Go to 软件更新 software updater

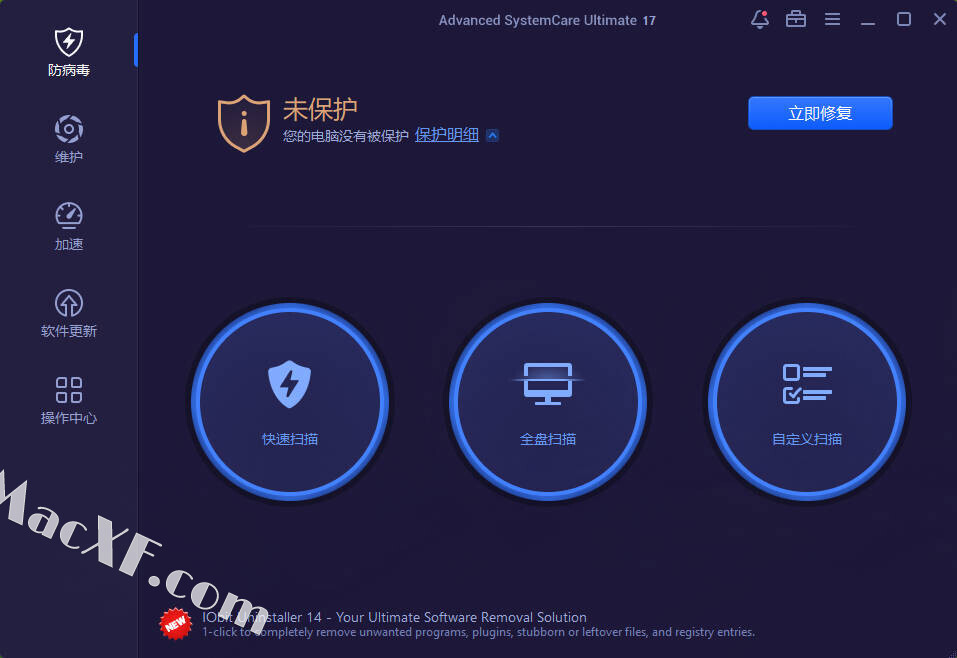(68, 313)
